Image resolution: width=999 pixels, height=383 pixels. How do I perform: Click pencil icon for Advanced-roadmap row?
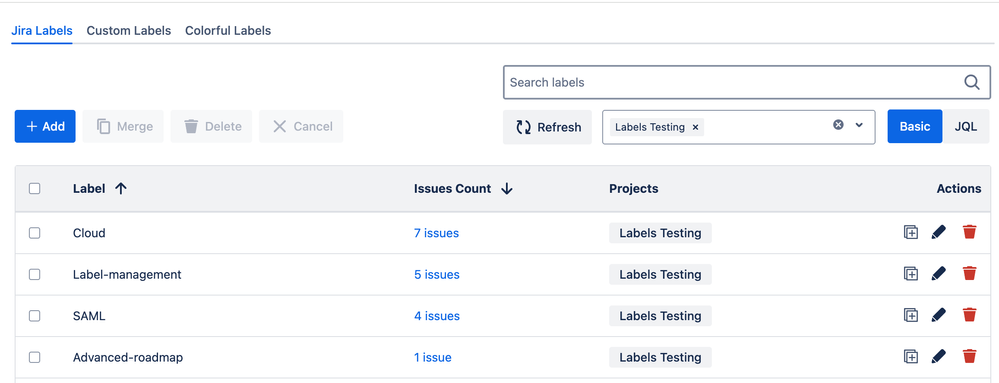coord(938,357)
